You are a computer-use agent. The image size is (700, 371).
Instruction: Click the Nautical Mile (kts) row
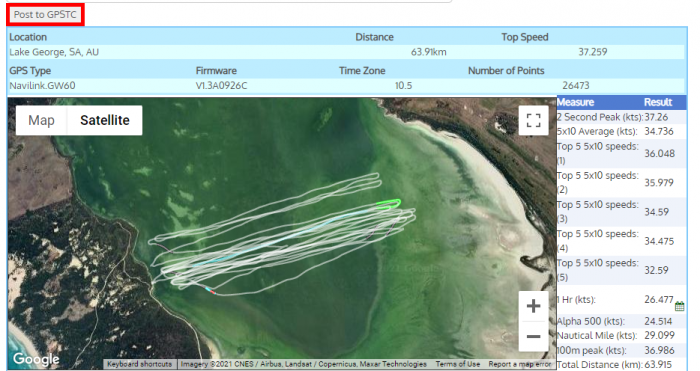point(621,336)
